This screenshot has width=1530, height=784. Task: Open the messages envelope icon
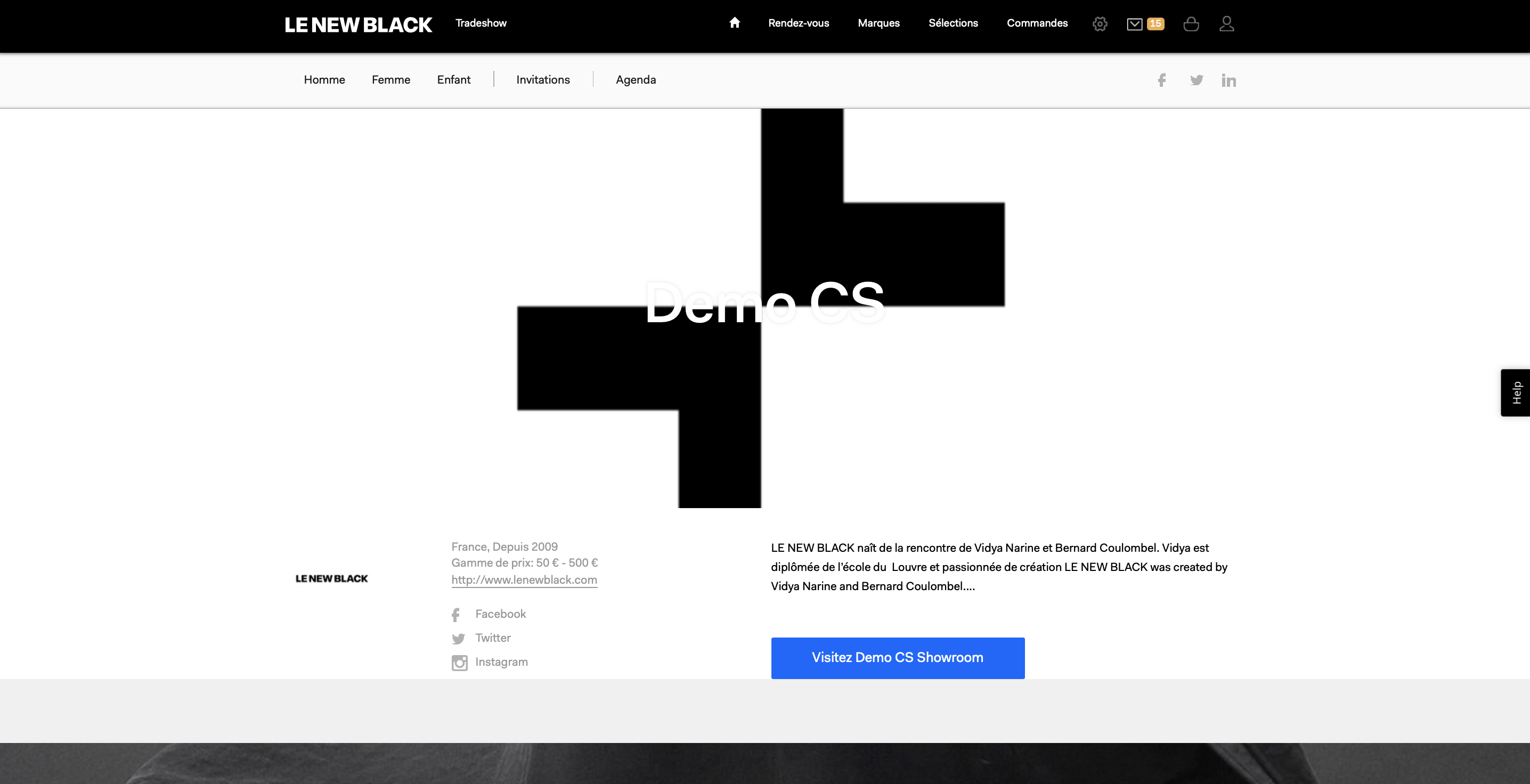click(1134, 24)
